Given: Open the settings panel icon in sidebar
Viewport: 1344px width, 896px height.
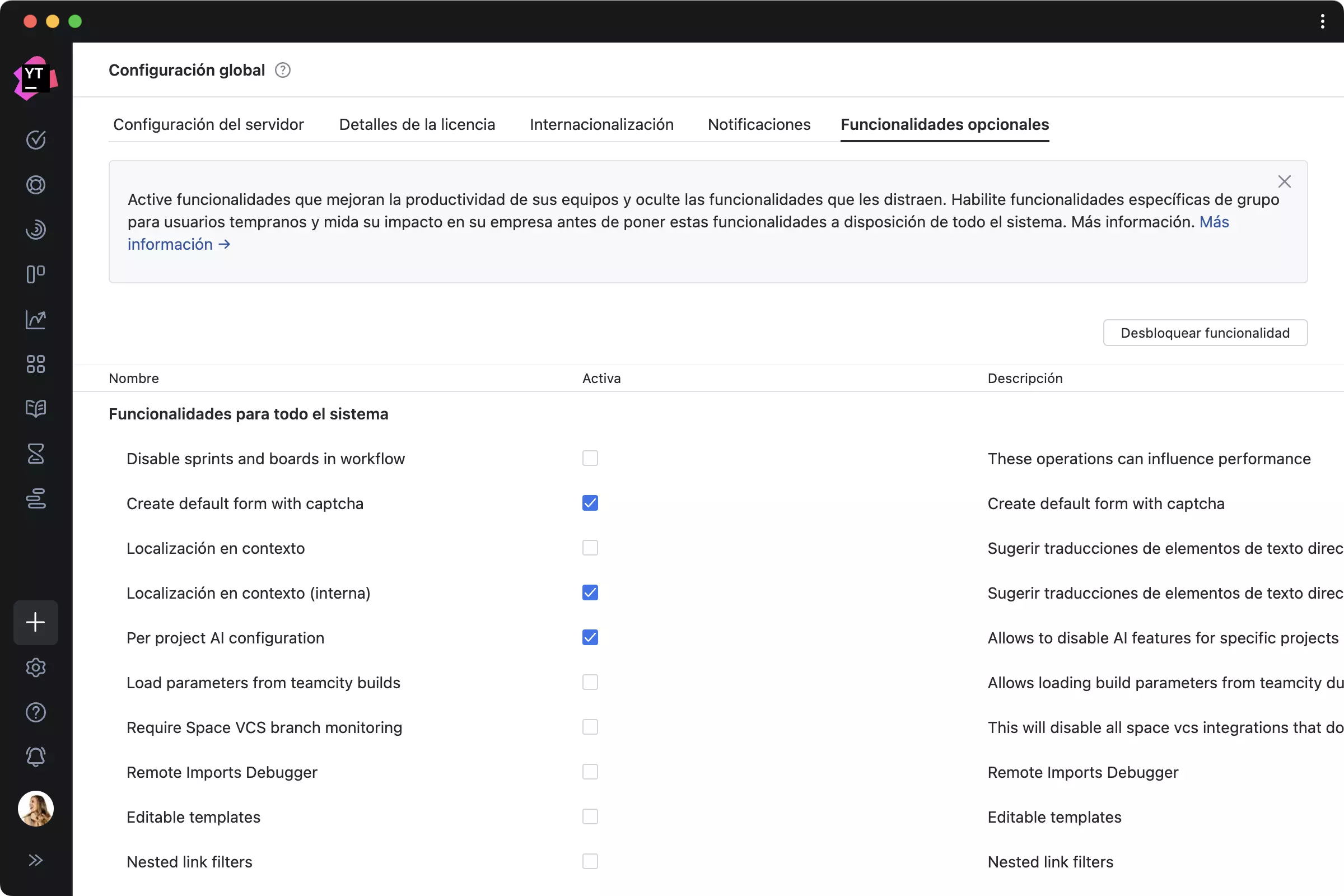Looking at the screenshot, I should point(36,666).
